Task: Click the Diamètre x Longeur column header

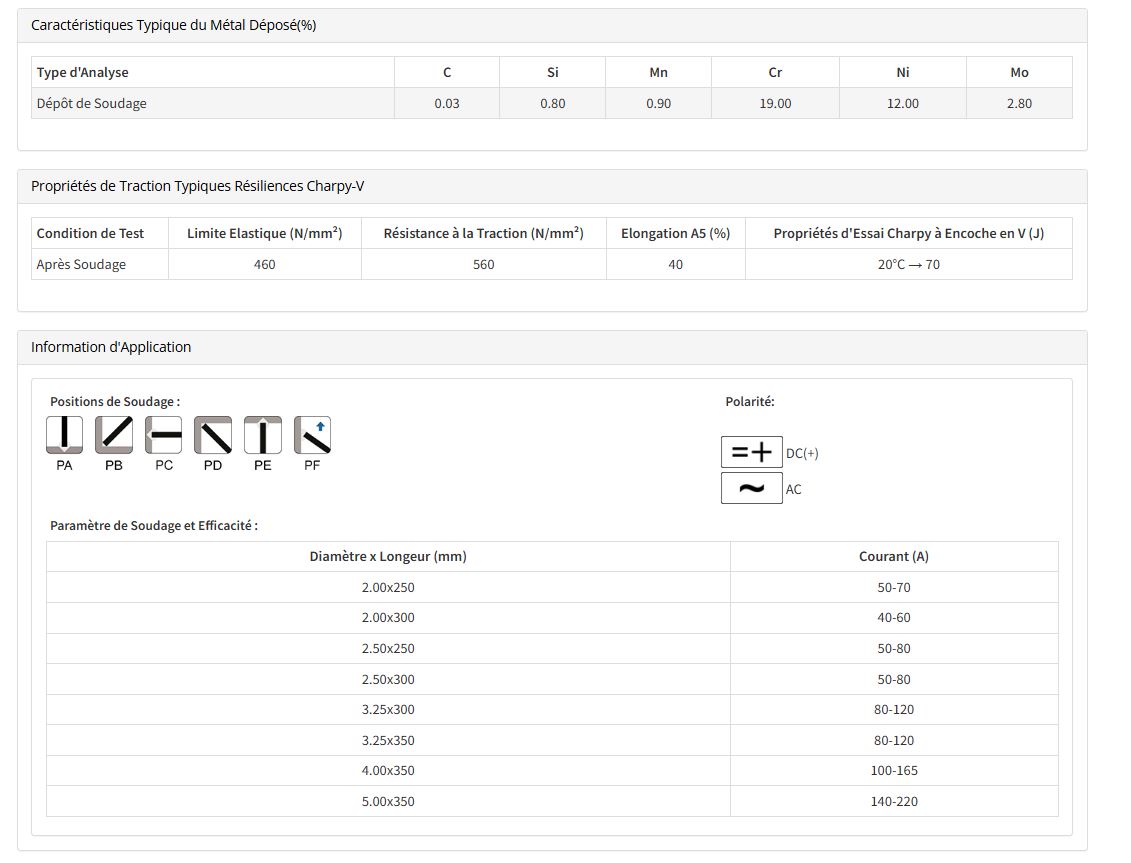Action: coord(388,556)
